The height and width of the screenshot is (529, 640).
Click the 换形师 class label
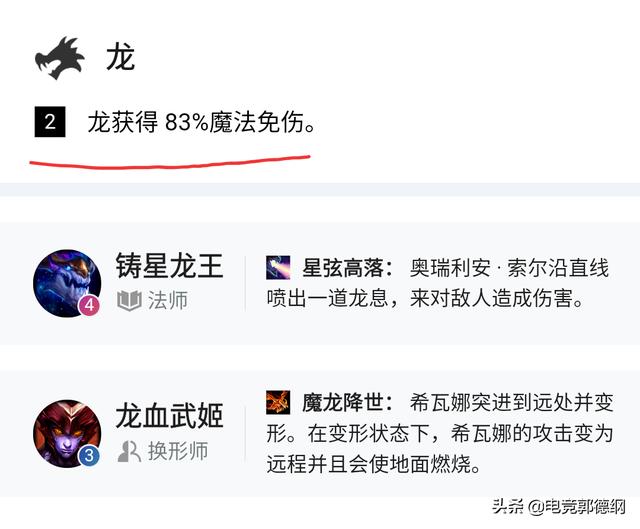coord(178,451)
